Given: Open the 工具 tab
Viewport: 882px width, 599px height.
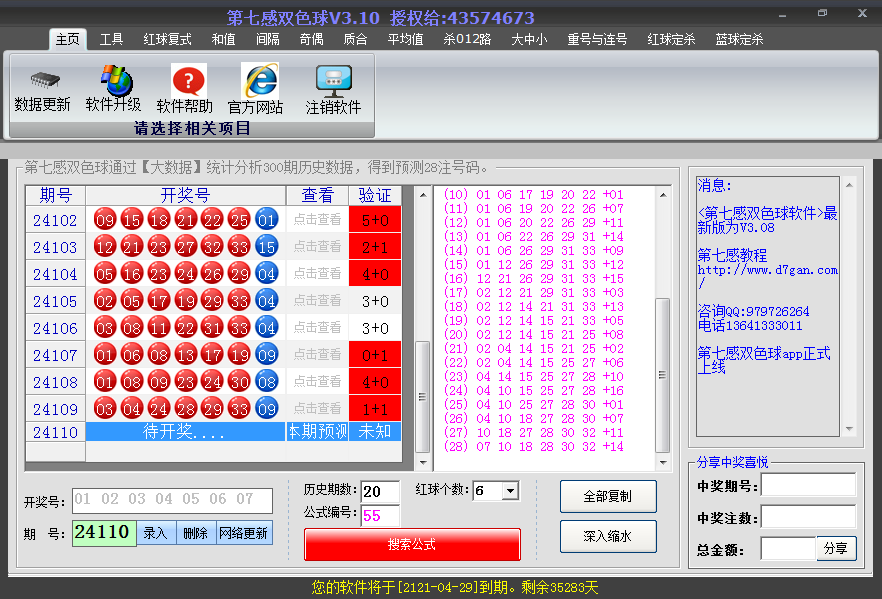Looking at the screenshot, I should pyautogui.click(x=111, y=39).
